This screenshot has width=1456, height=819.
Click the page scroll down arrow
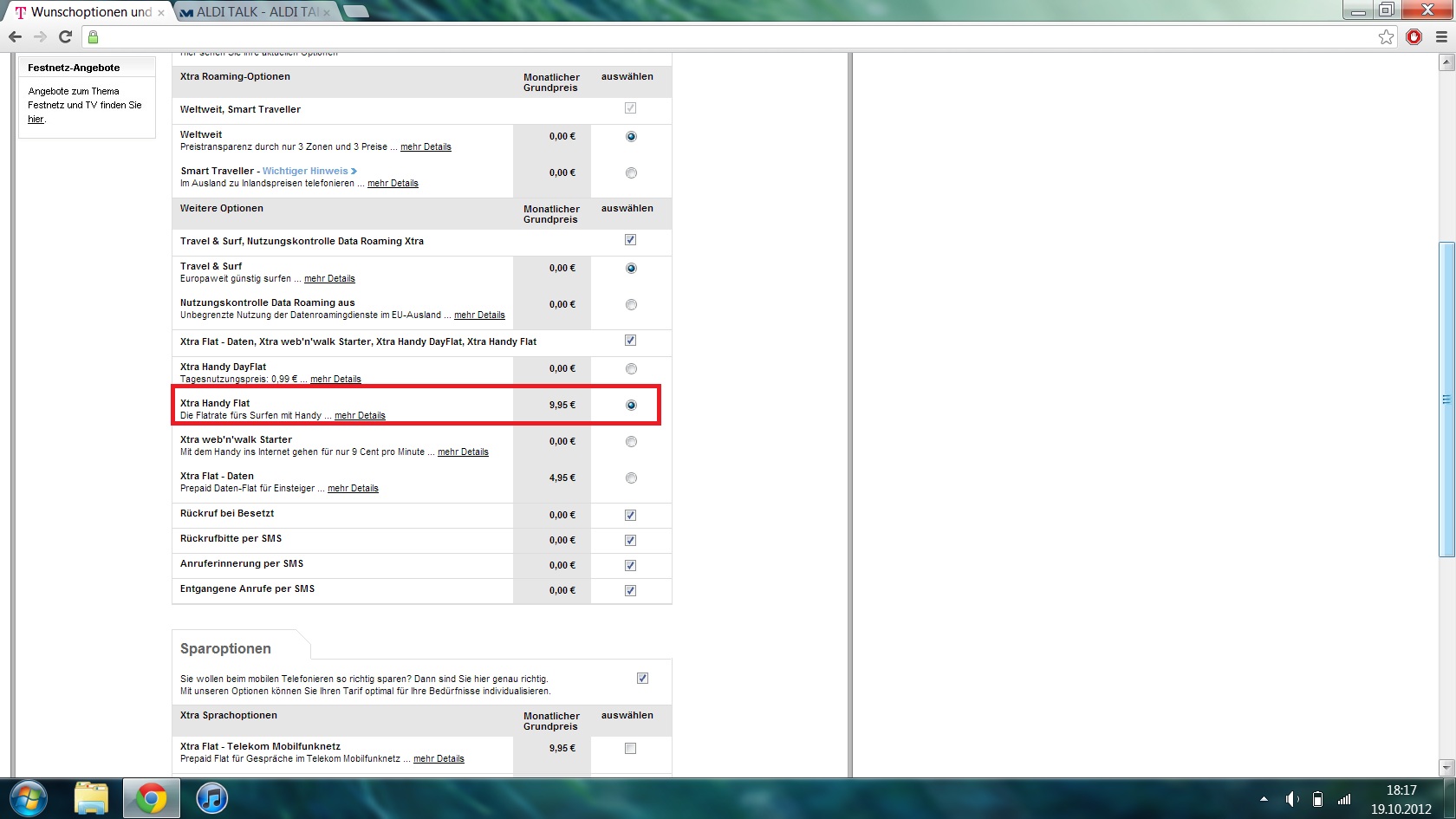coord(1446,768)
